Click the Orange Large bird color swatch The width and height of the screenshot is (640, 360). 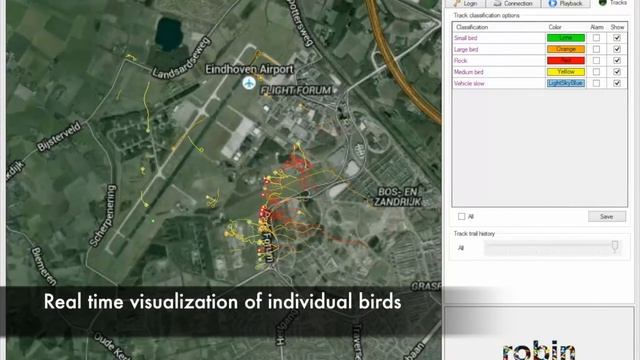tap(566, 49)
